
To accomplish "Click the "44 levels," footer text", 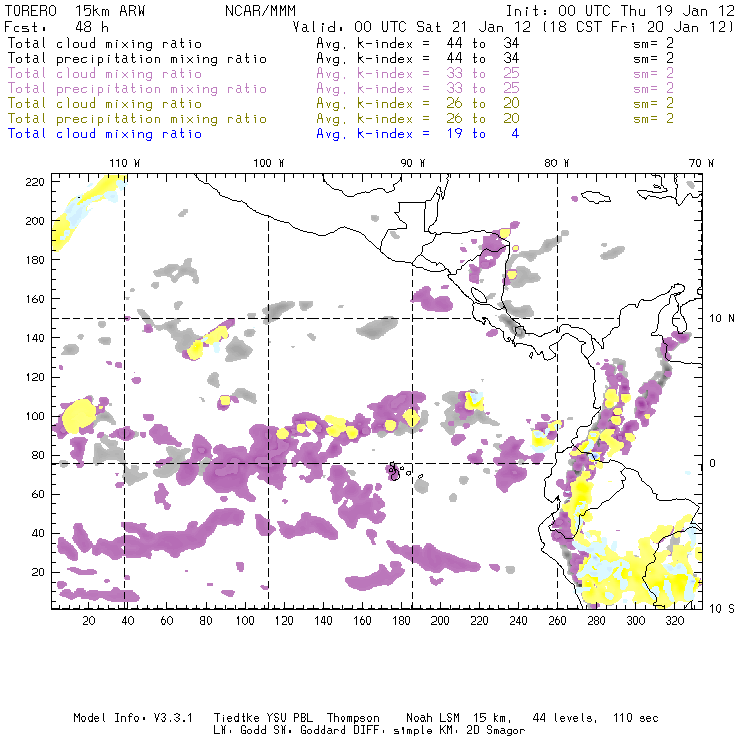I will (x=565, y=718).
